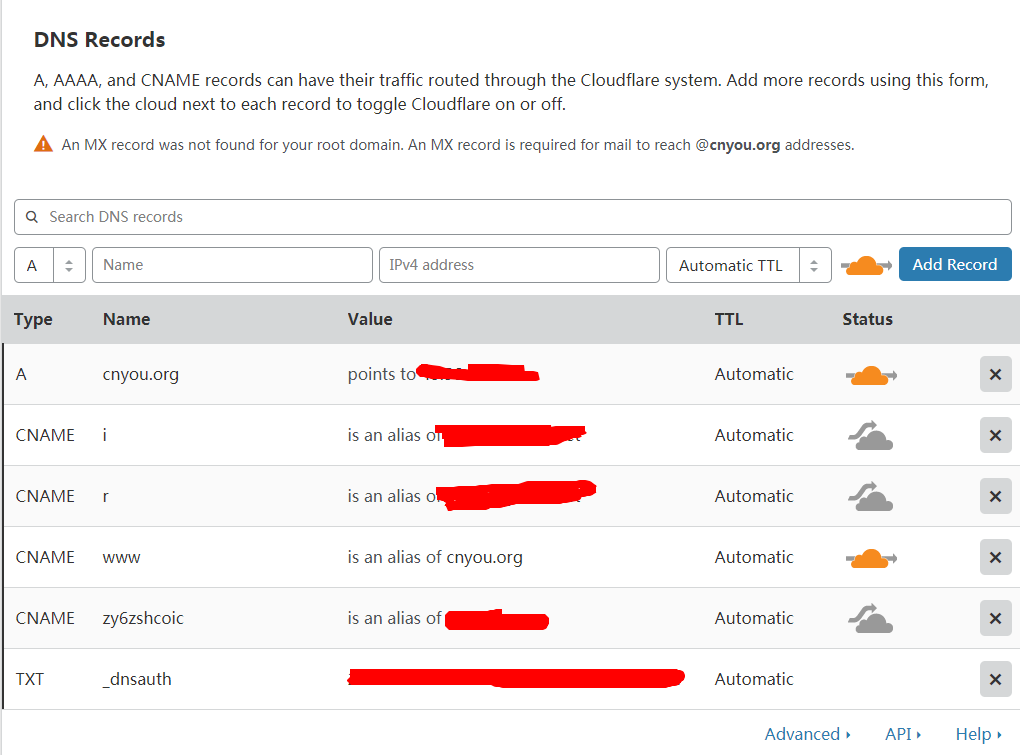The width and height of the screenshot is (1020, 755).
Task: Enable Cloudflare proxy on the i CNAME
Action: click(x=870, y=435)
